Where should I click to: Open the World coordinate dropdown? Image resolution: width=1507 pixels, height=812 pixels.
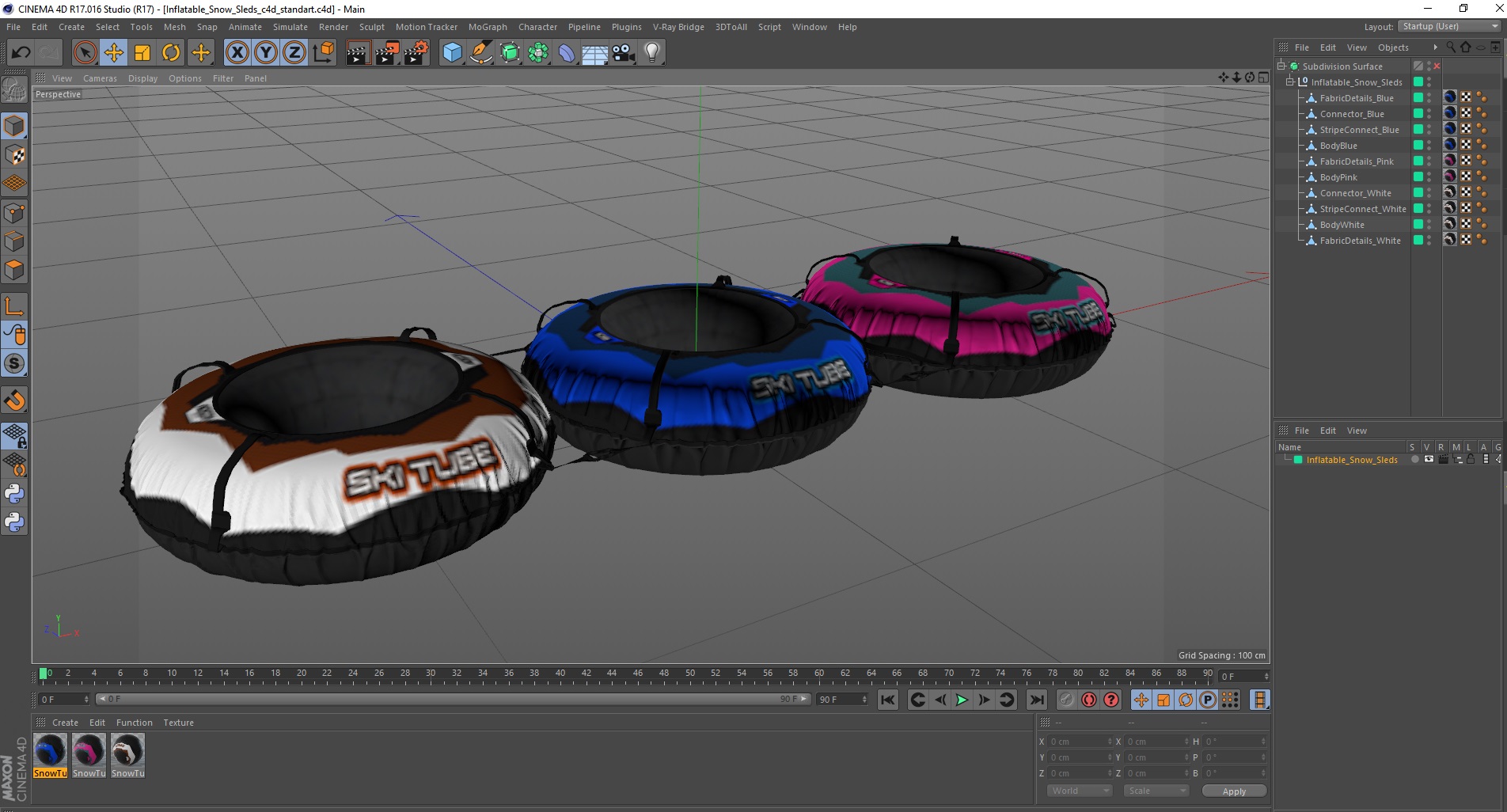click(1080, 791)
